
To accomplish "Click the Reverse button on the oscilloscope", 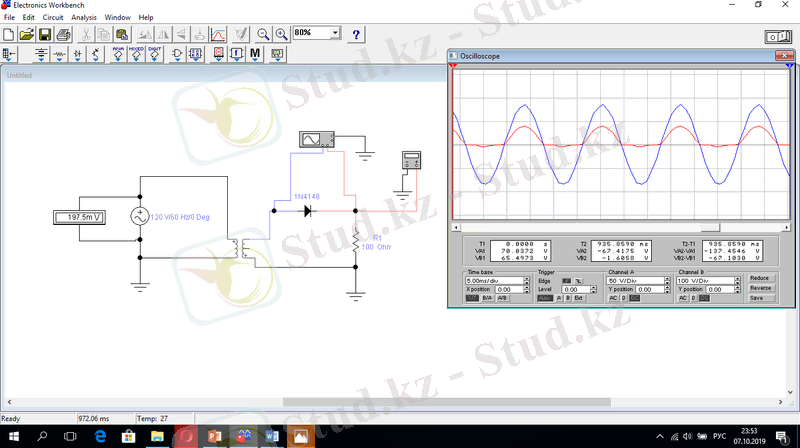I will coord(760,288).
